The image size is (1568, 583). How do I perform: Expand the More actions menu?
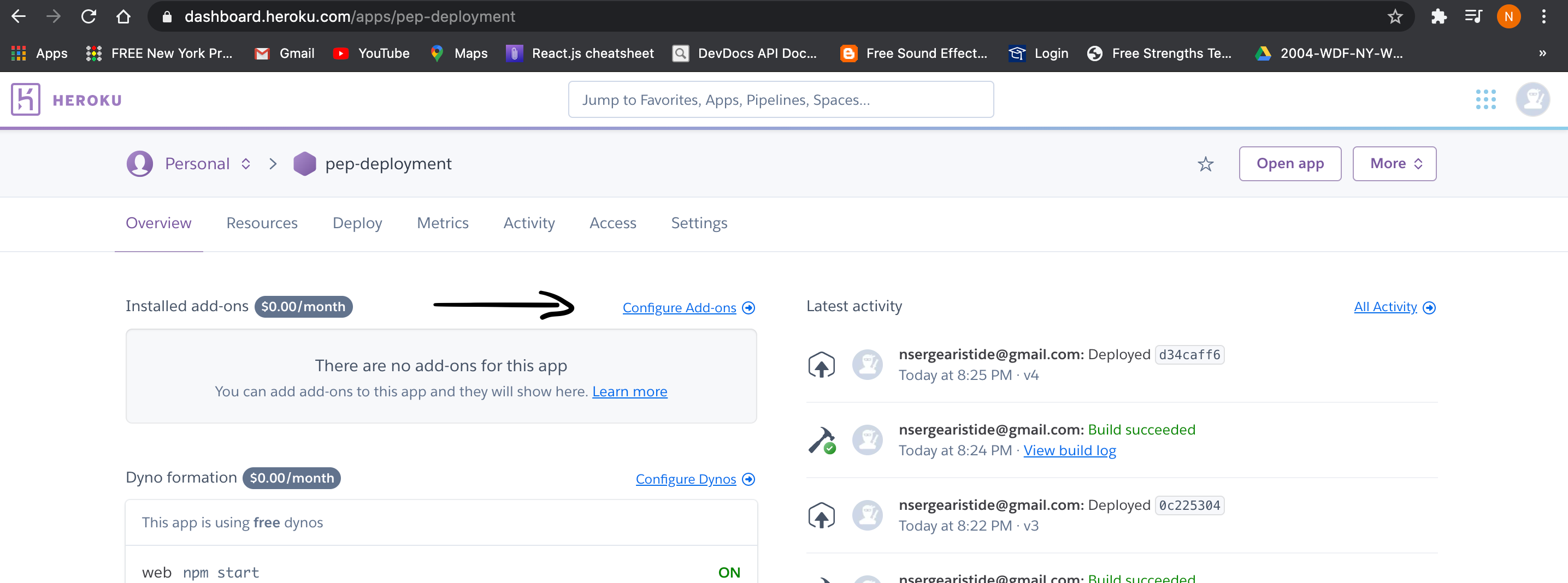(x=1394, y=163)
